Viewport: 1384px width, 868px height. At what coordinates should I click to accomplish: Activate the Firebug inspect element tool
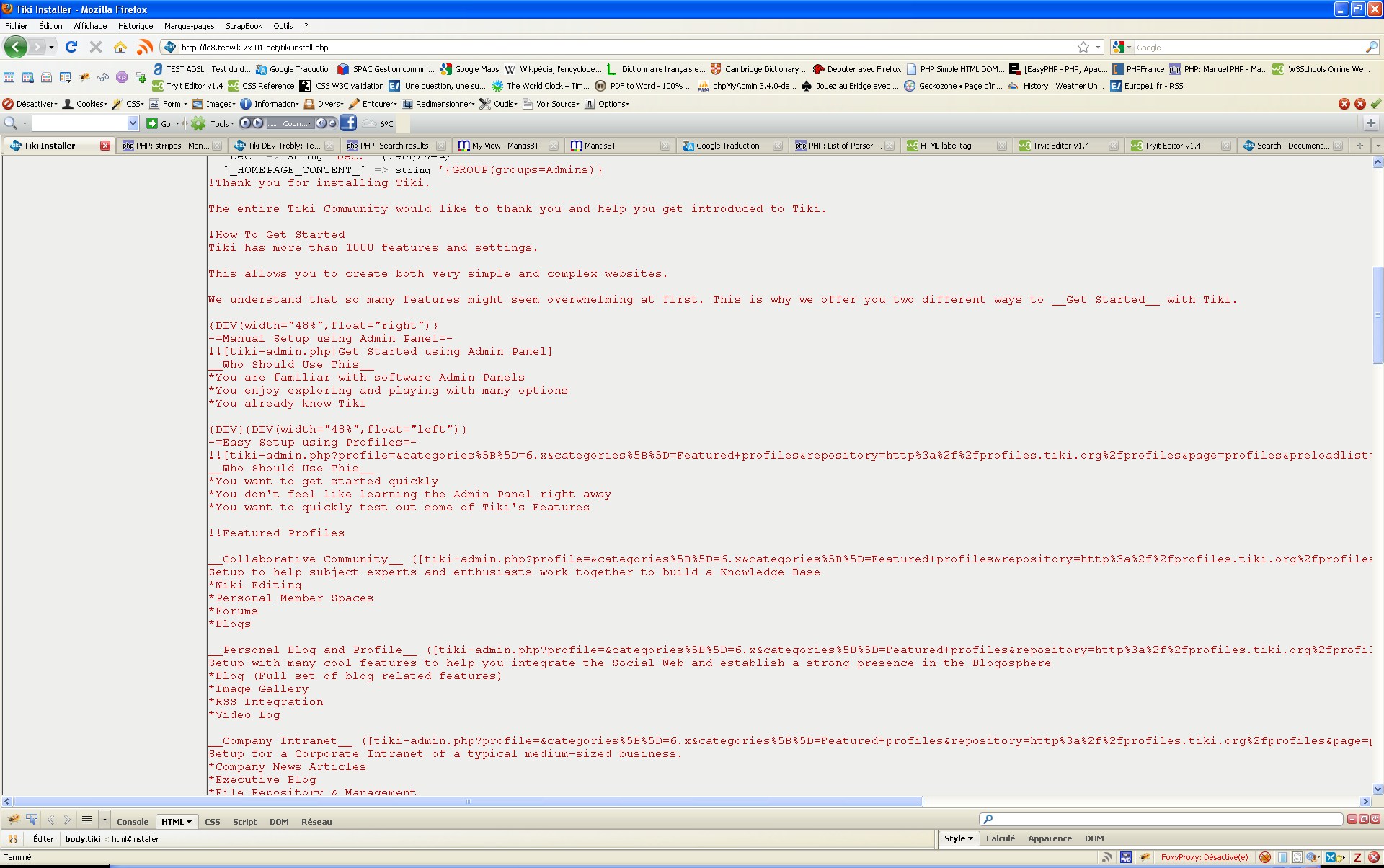(x=32, y=820)
